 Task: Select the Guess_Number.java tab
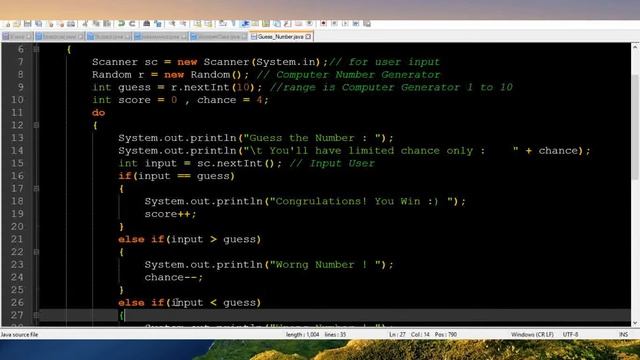(x=281, y=37)
